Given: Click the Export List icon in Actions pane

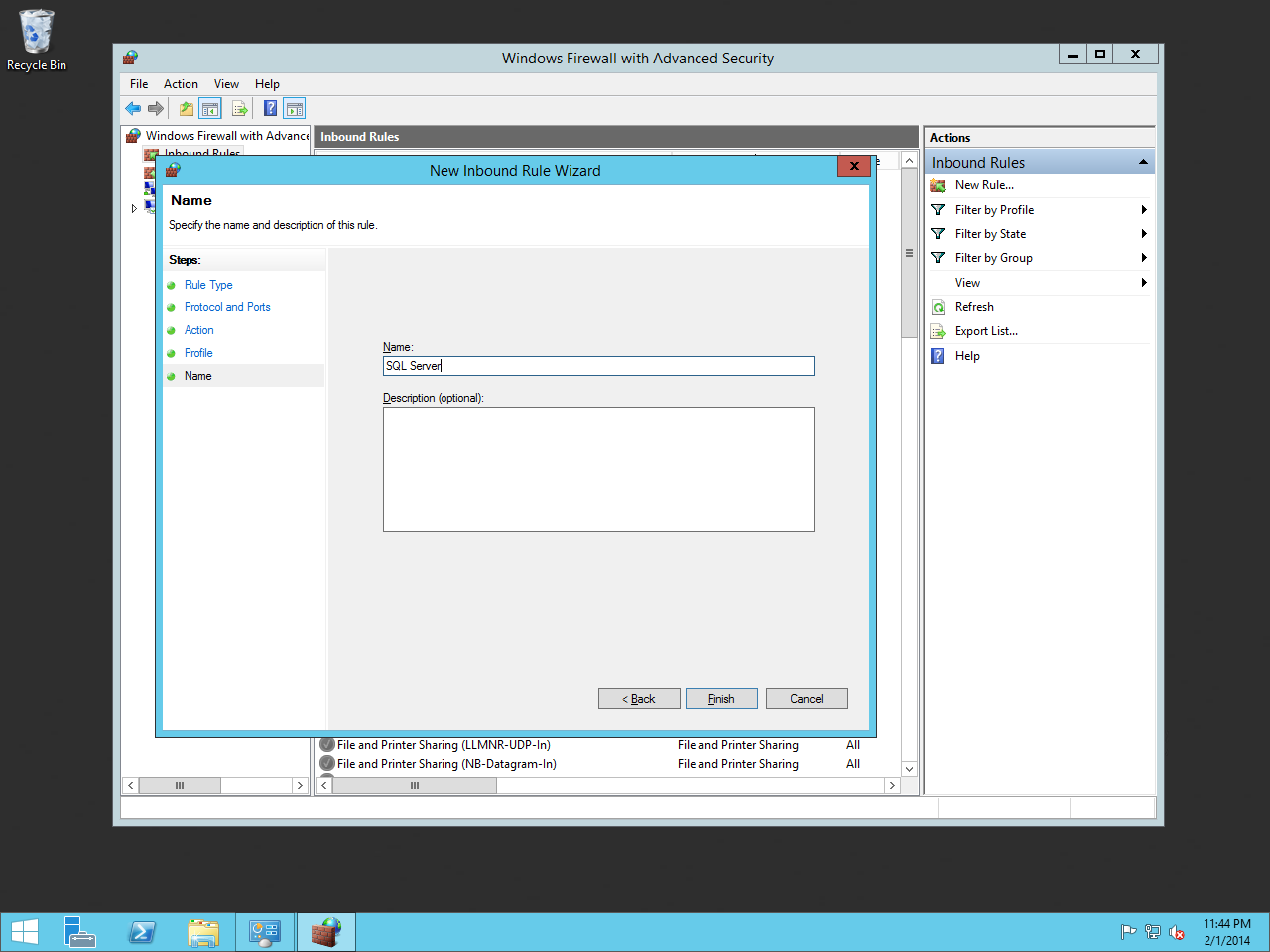Looking at the screenshot, I should pos(938,331).
